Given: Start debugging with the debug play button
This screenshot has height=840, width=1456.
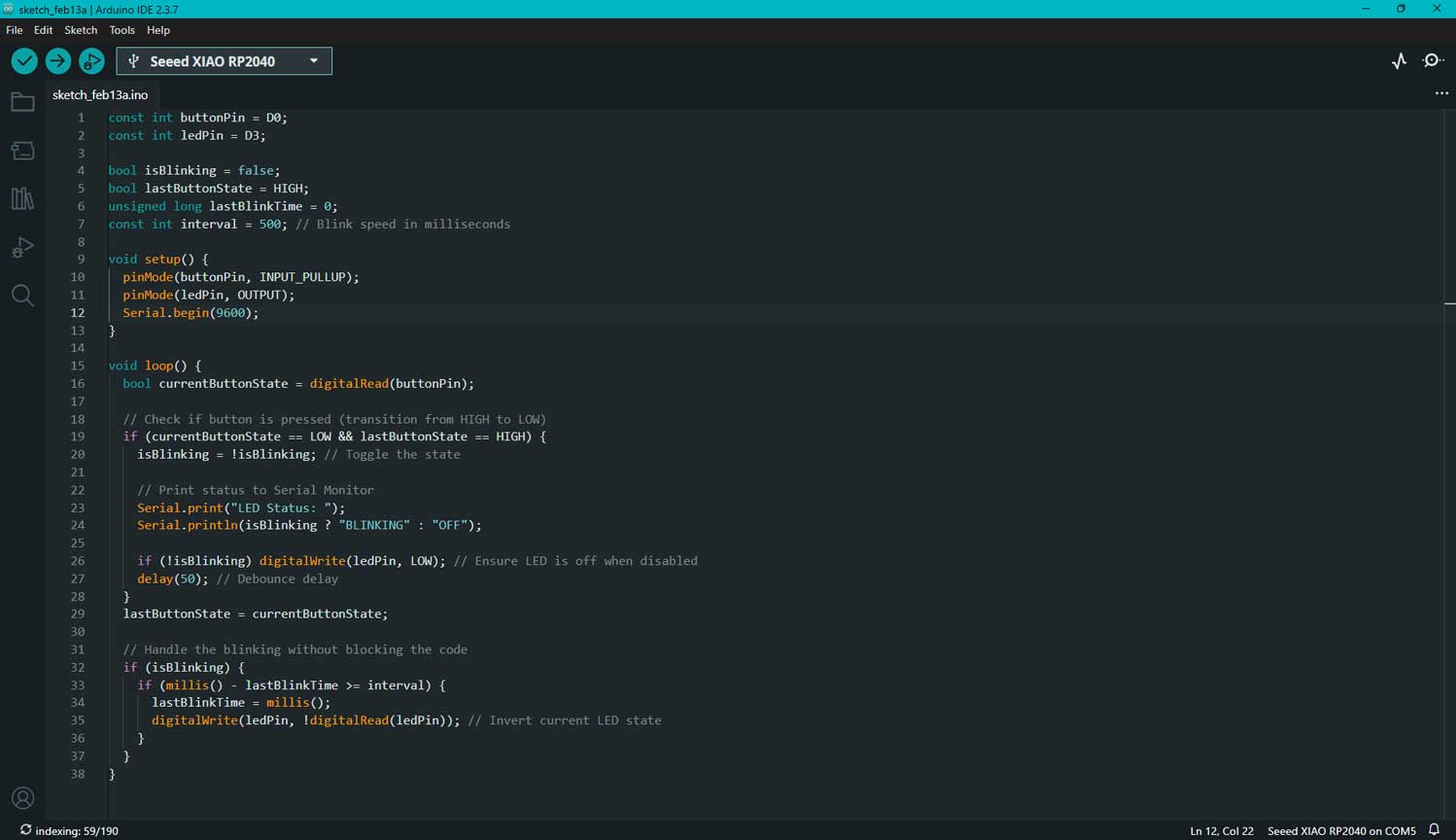Looking at the screenshot, I should [x=91, y=61].
